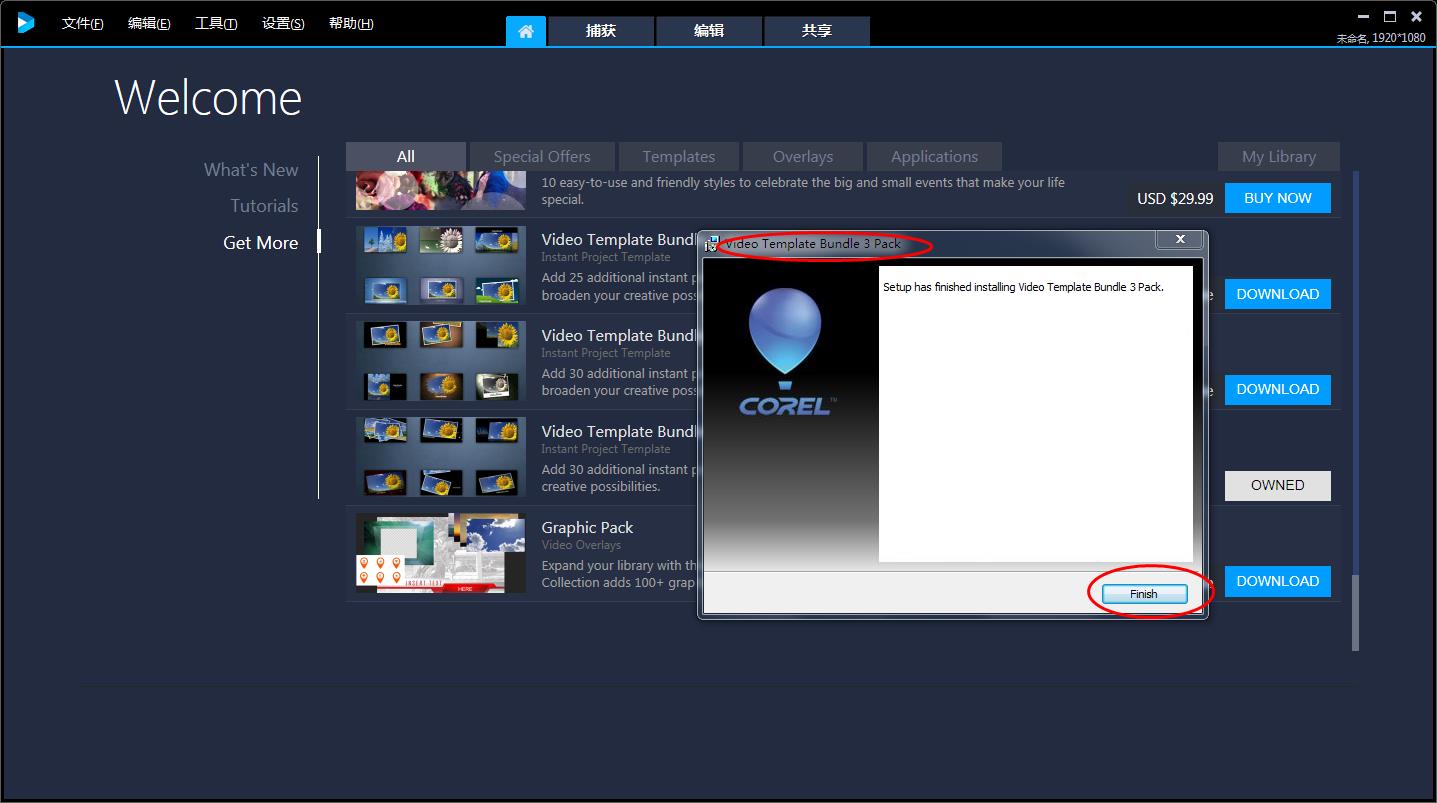Open thumbnail of the OWNED template bundle
1437x803 pixels.
441,457
